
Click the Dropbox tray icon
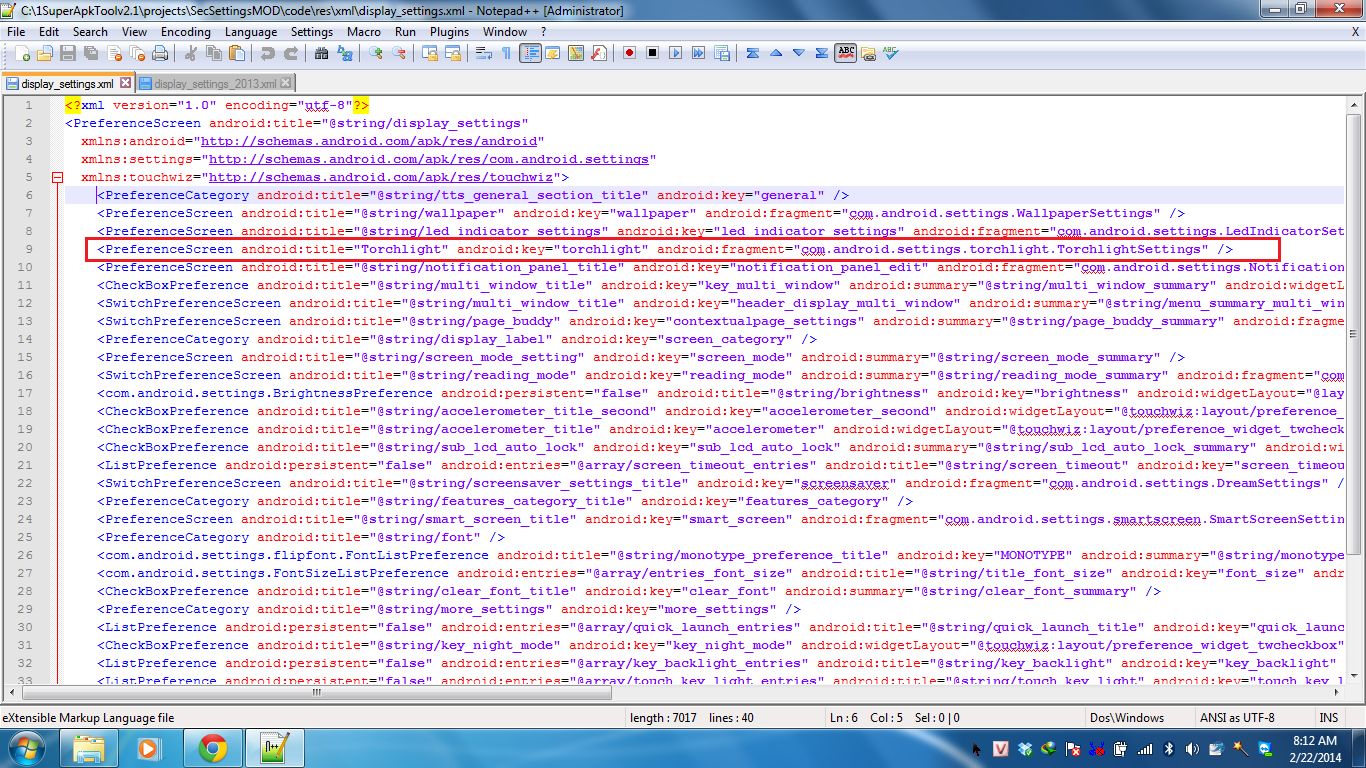point(1025,748)
